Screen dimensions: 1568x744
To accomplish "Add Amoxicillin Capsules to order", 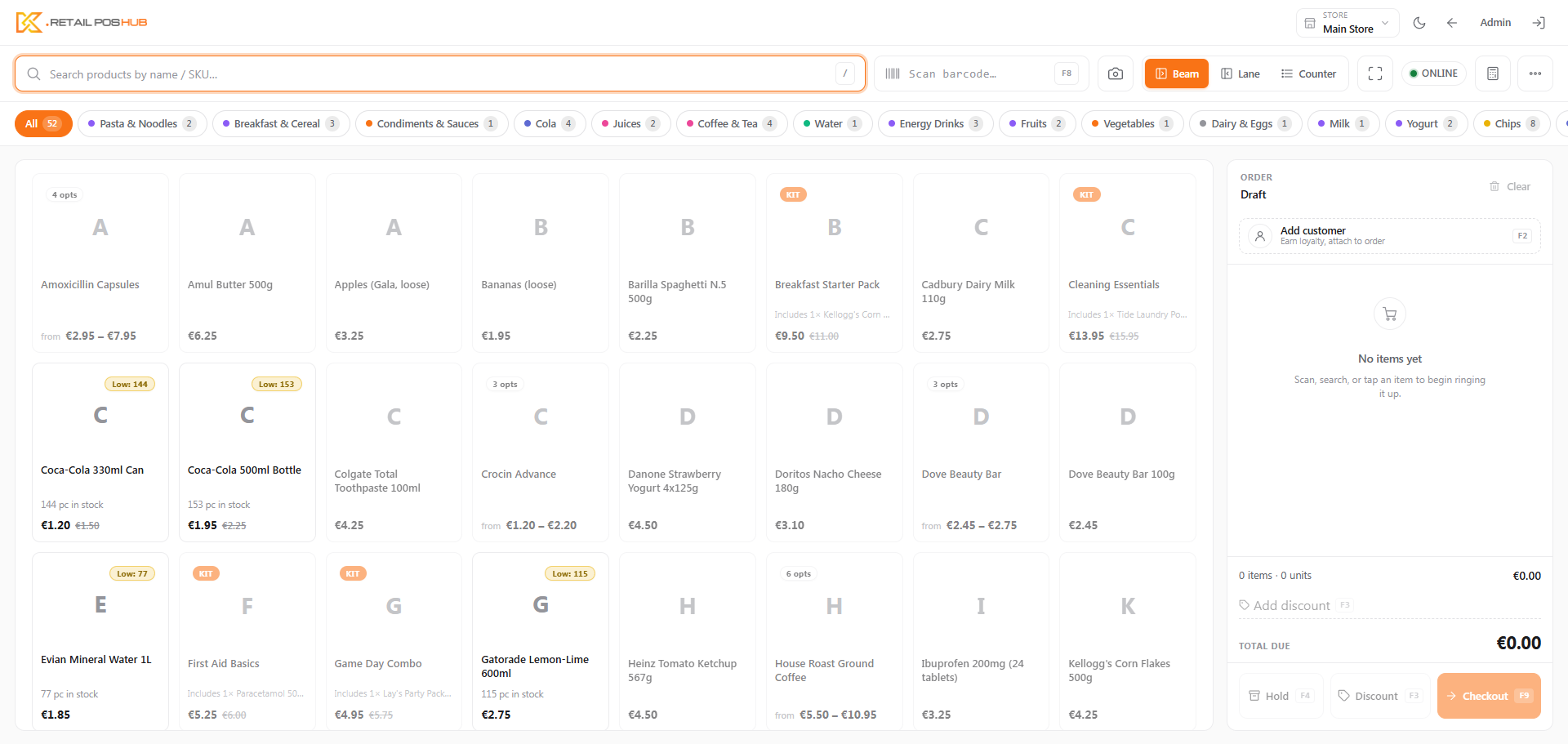I will [100, 263].
